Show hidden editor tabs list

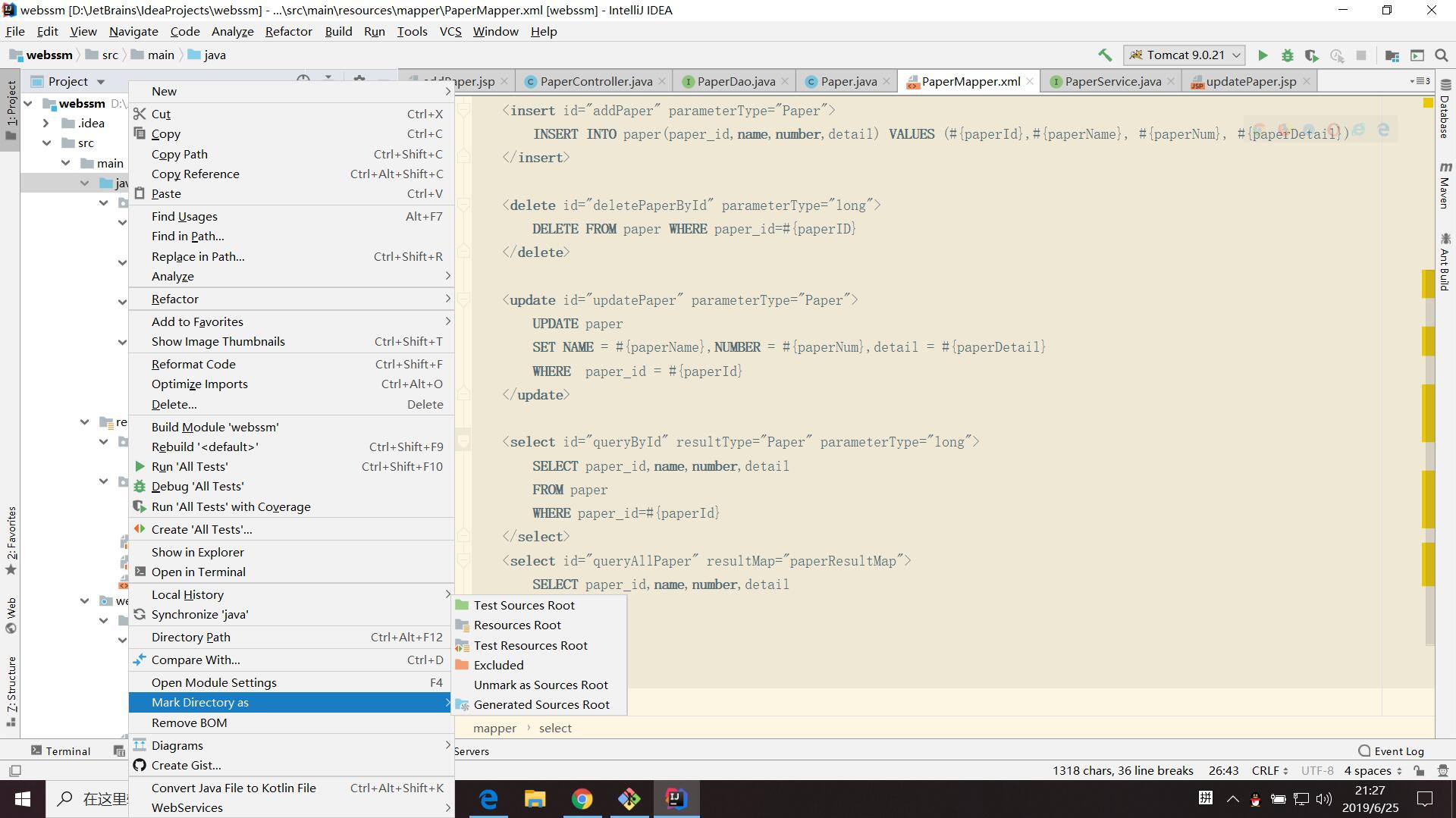tap(1420, 81)
